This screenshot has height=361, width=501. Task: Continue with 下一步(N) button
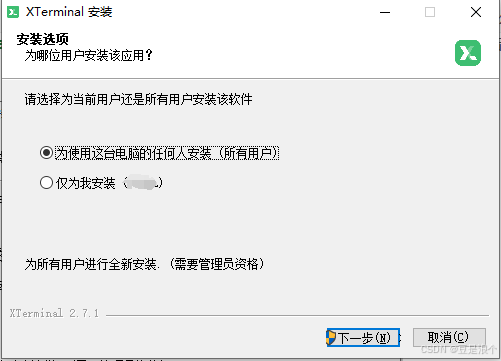click(x=363, y=338)
